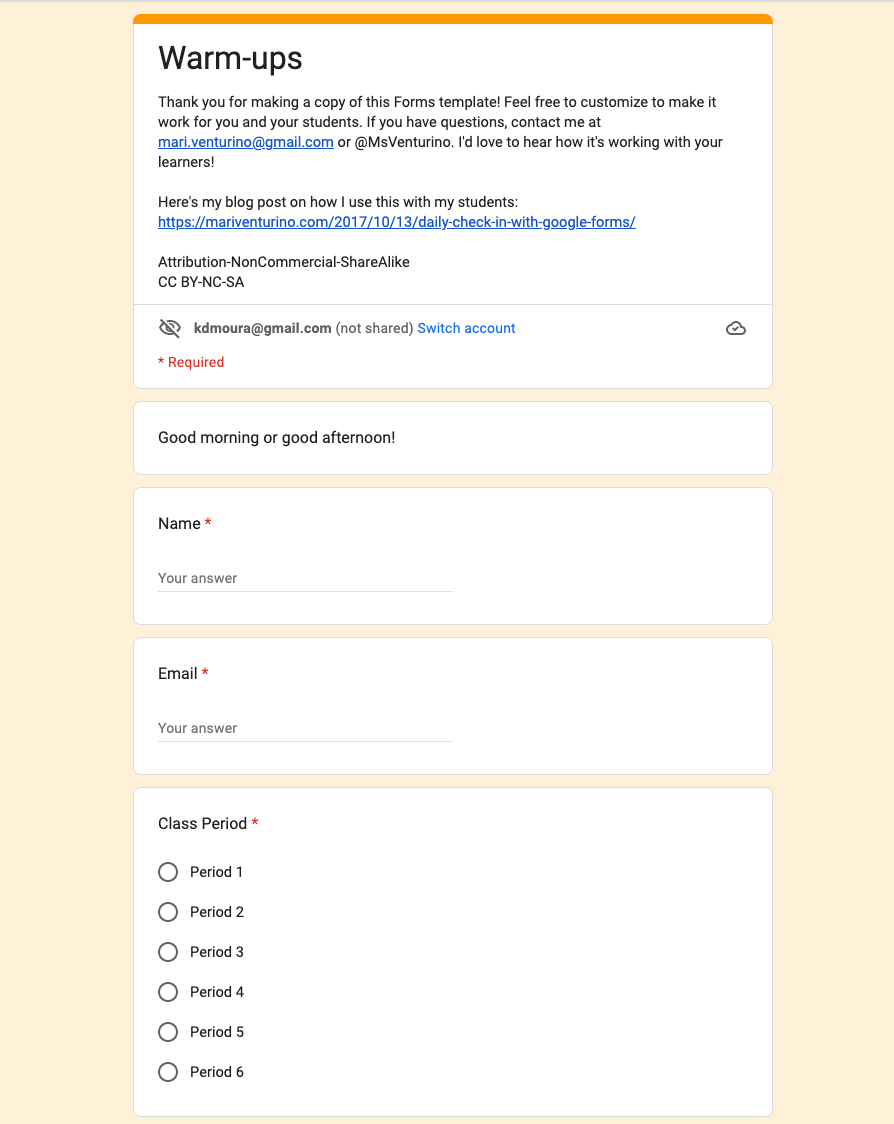Choose the Period 6 radio option
The image size is (894, 1124).
coord(168,1072)
